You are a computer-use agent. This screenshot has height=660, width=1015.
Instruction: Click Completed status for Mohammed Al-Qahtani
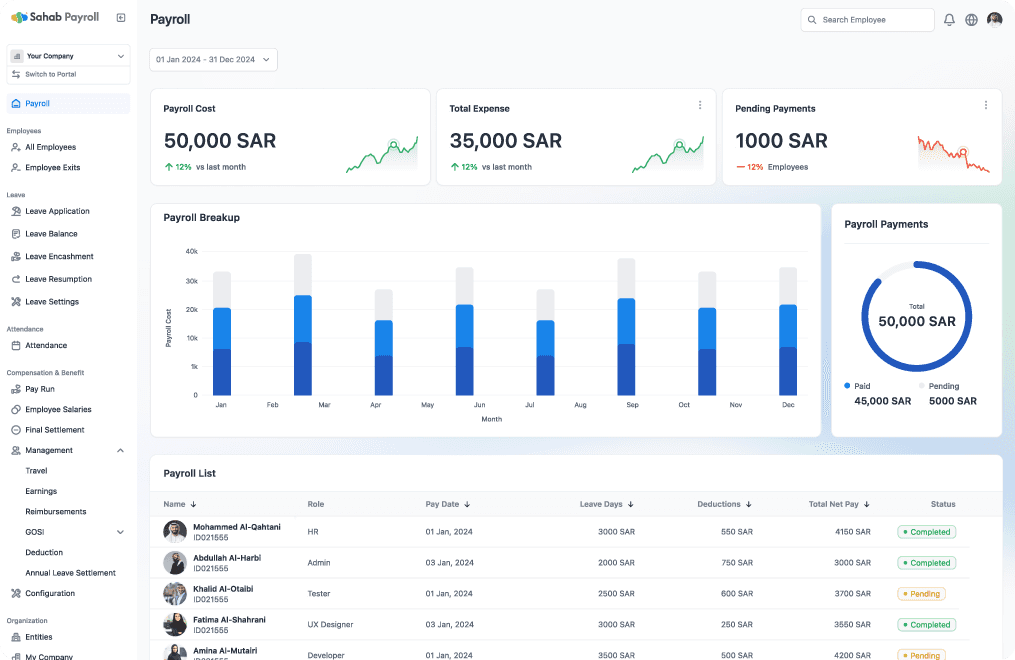coord(926,532)
